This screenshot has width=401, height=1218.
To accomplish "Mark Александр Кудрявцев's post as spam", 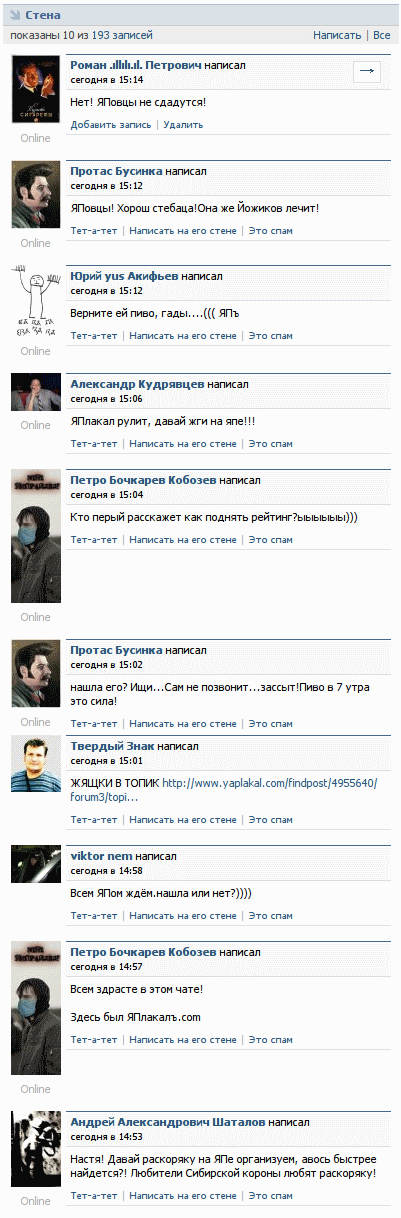I will [270, 444].
